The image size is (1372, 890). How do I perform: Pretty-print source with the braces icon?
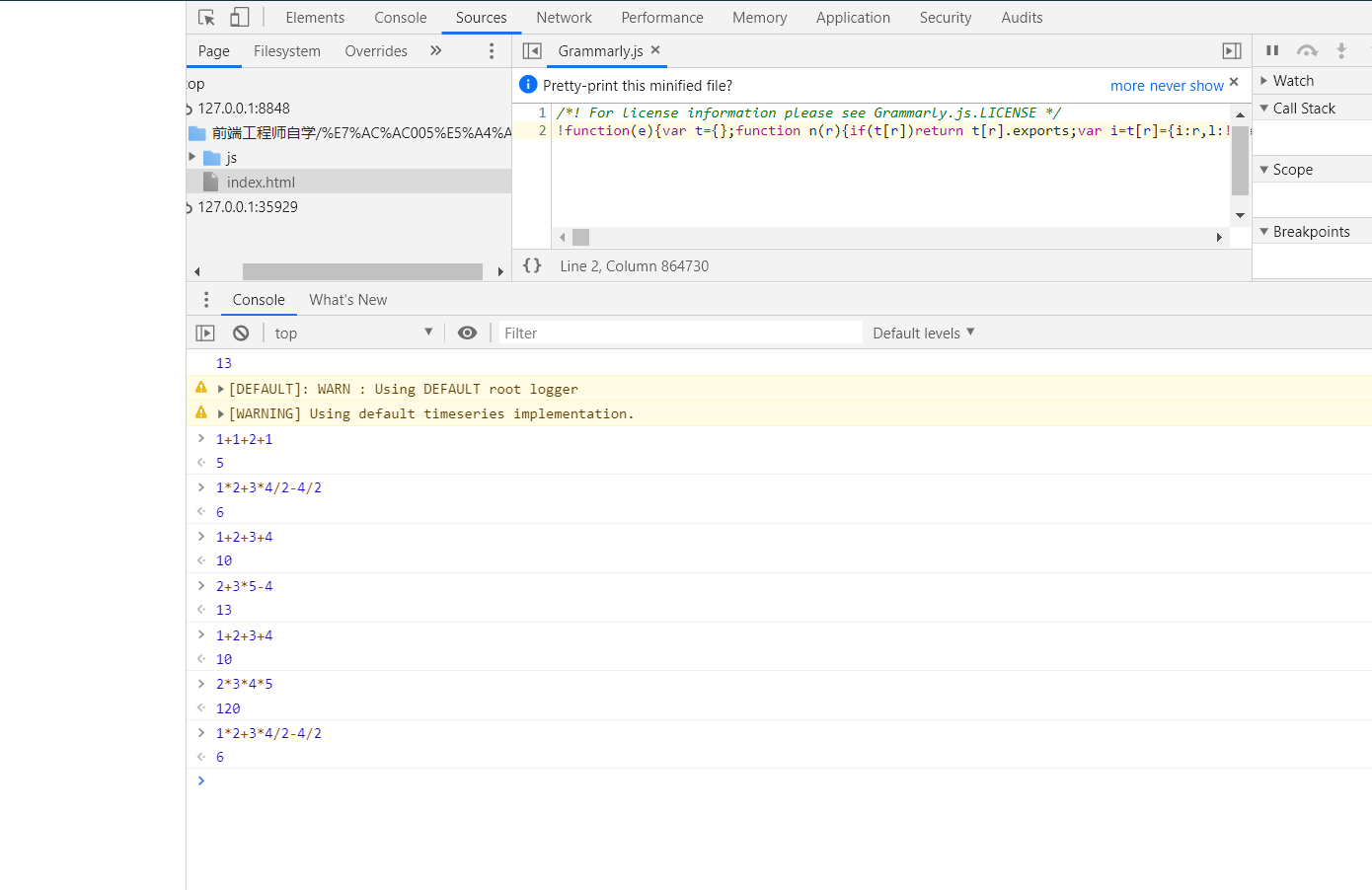(532, 265)
